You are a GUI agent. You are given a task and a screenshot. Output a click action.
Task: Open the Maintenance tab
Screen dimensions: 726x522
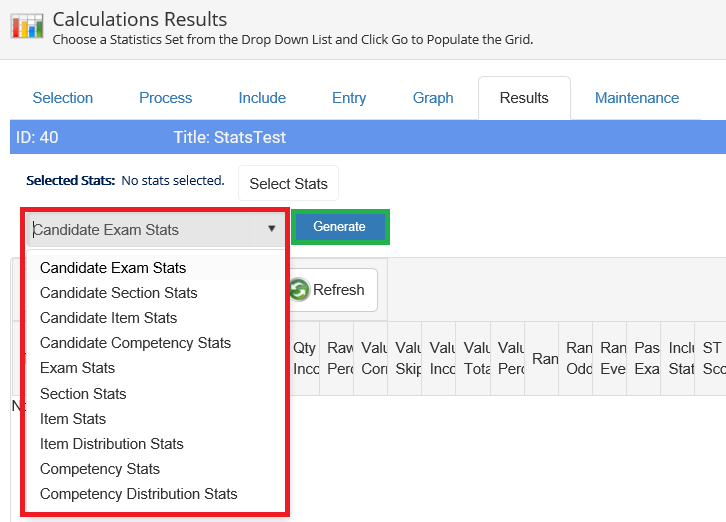637,98
